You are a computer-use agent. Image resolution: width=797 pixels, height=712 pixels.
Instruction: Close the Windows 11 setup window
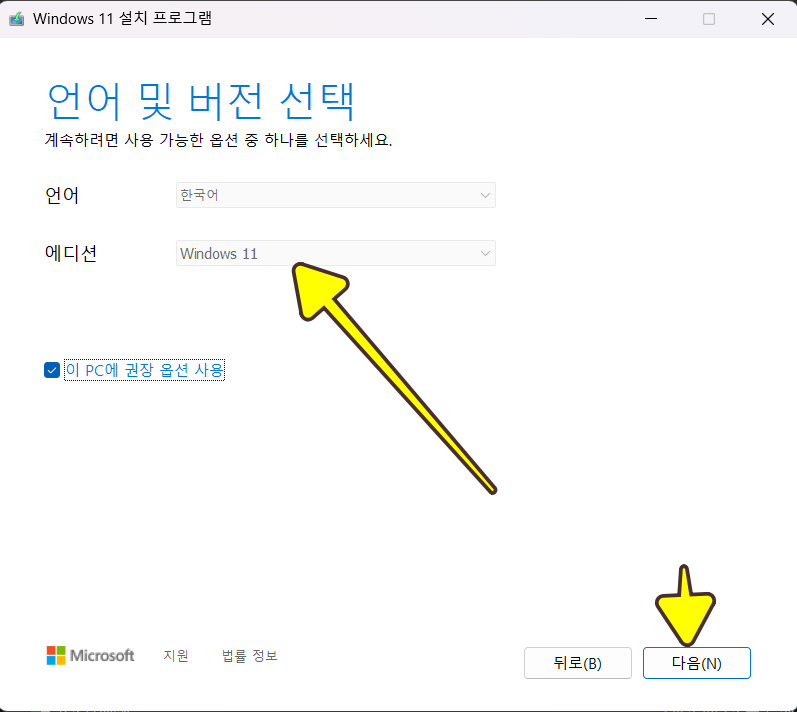[x=768, y=19]
